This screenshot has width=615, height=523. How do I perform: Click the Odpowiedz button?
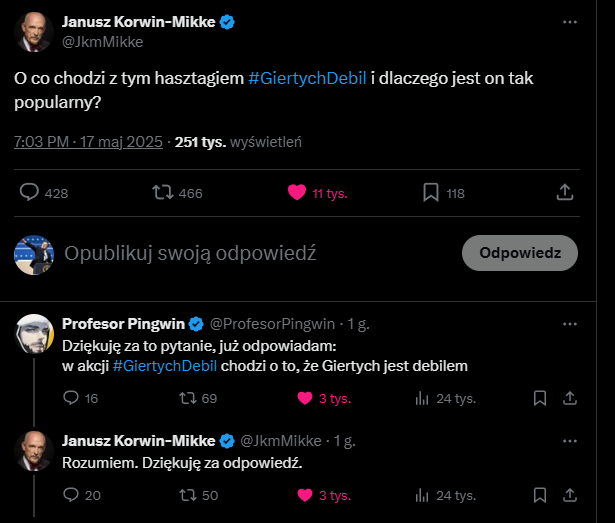pos(519,253)
